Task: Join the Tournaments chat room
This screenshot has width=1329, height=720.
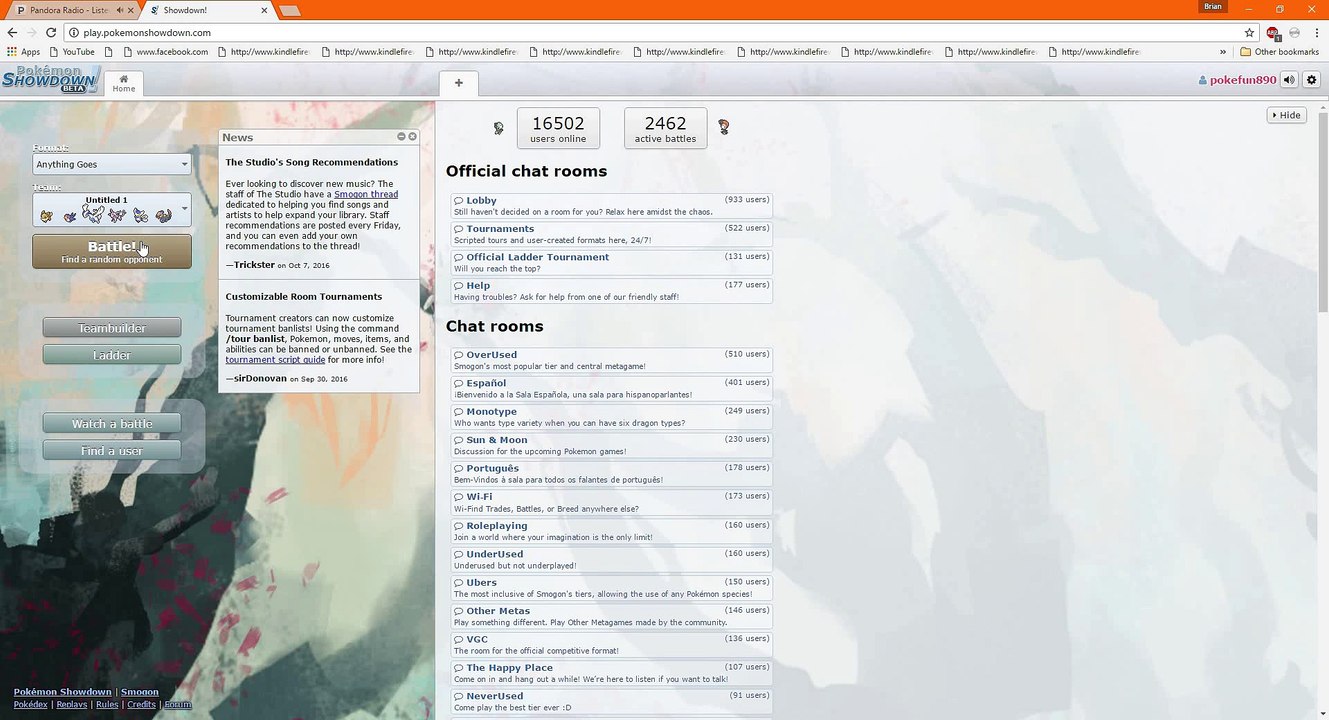Action: click(x=612, y=234)
